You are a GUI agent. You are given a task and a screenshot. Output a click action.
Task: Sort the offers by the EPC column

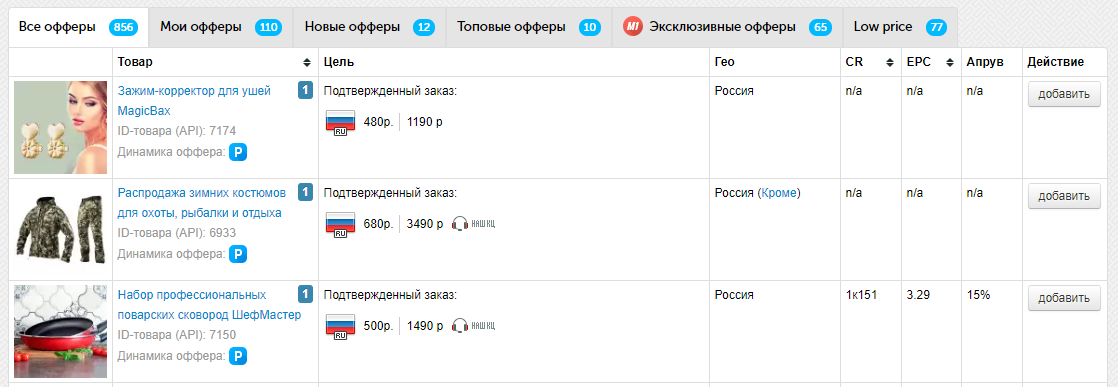950,63
